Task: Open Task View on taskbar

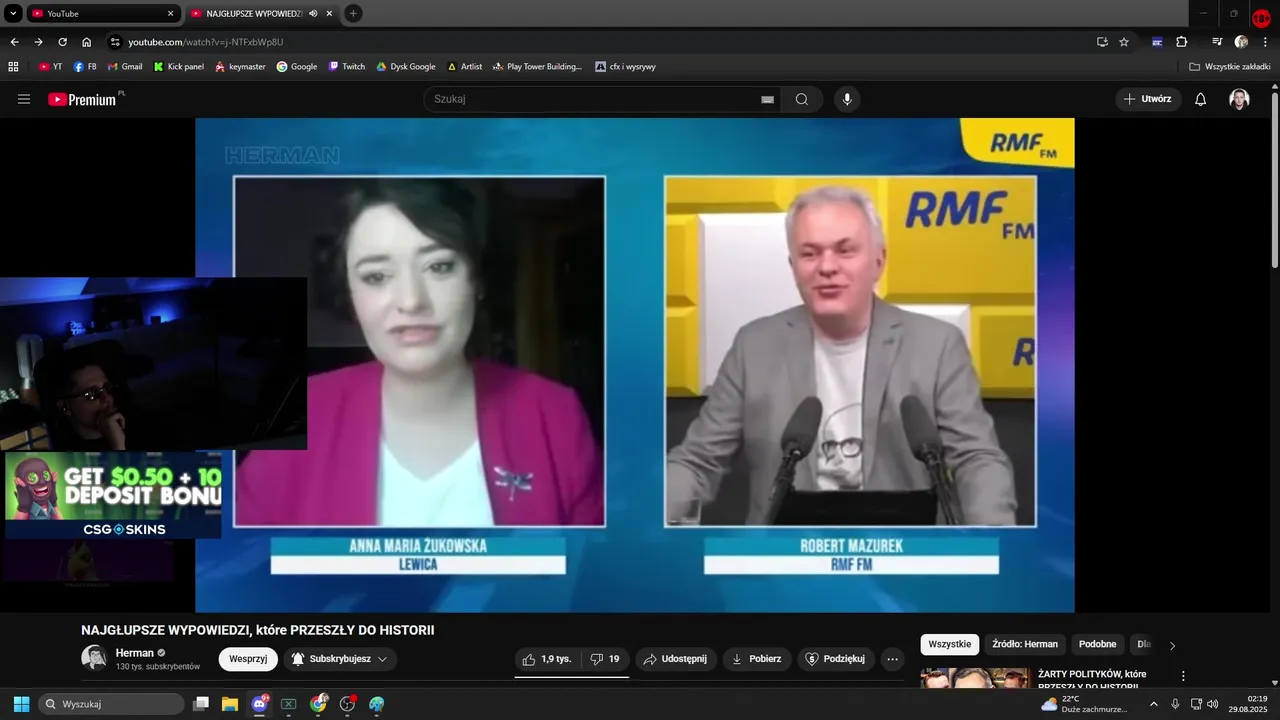Action: (x=201, y=704)
